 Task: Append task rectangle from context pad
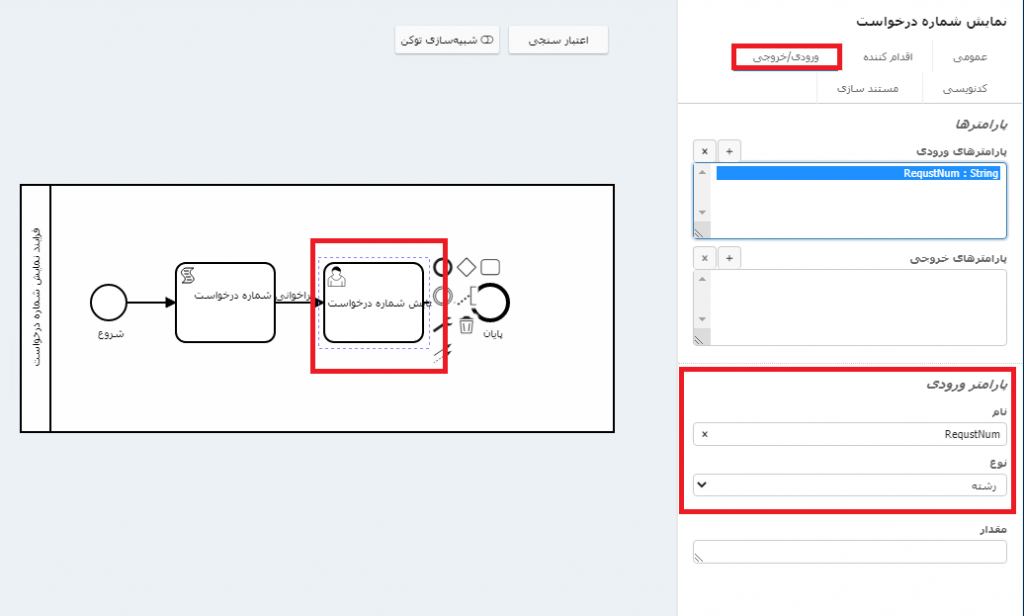[x=490, y=267]
